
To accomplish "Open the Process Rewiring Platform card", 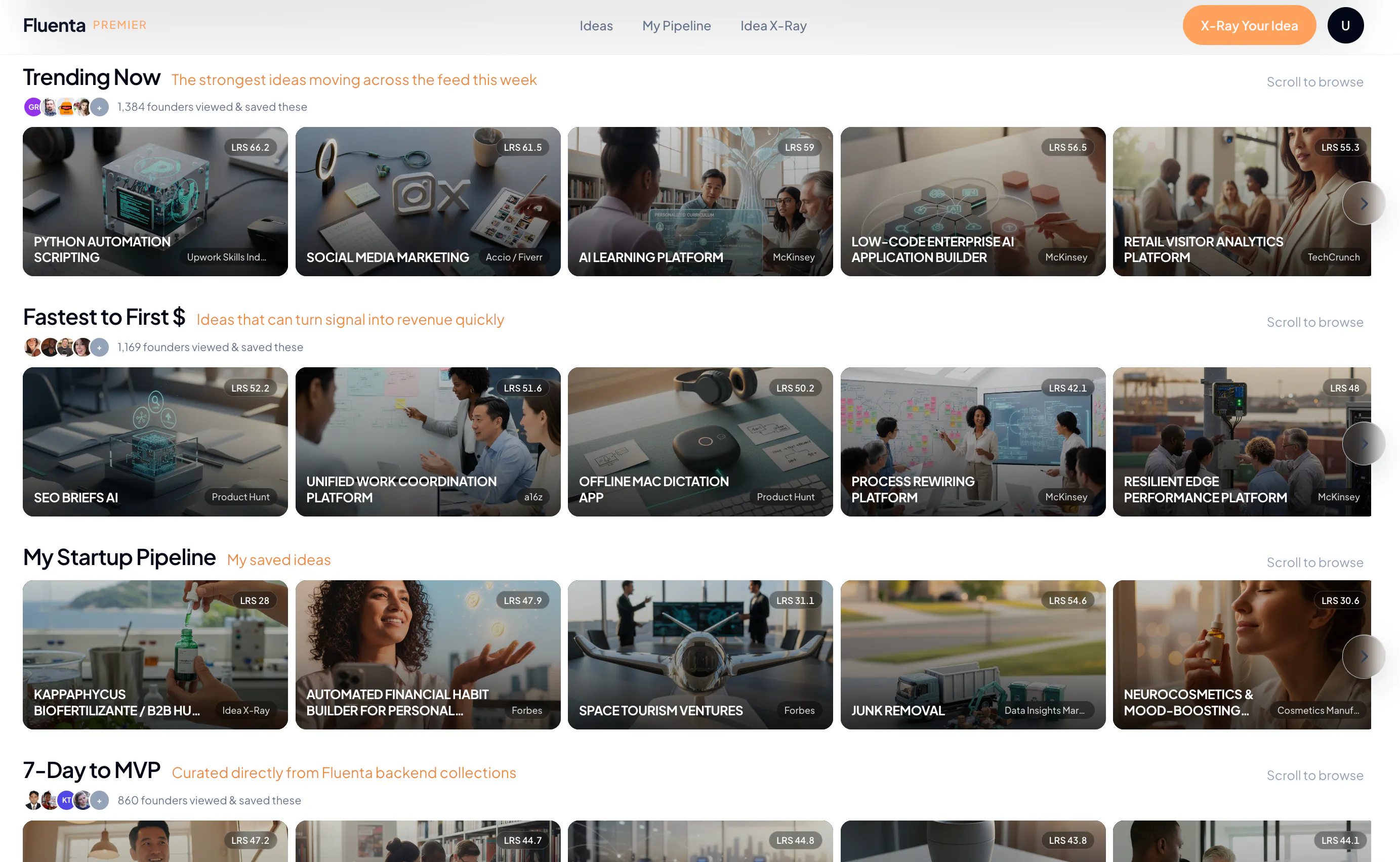I will click(973, 442).
